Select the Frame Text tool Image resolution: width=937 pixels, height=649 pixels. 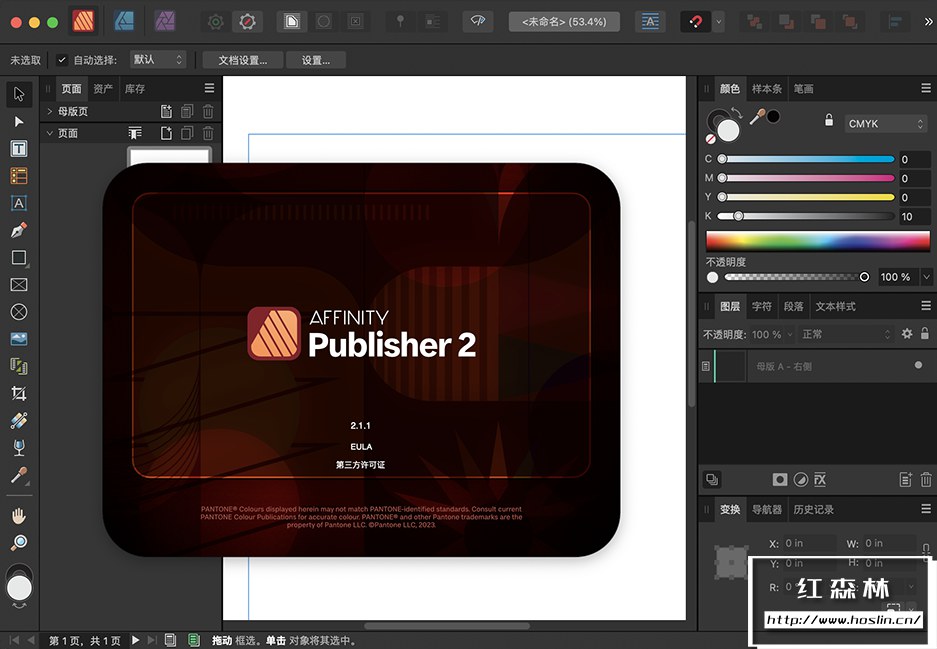pyautogui.click(x=18, y=148)
